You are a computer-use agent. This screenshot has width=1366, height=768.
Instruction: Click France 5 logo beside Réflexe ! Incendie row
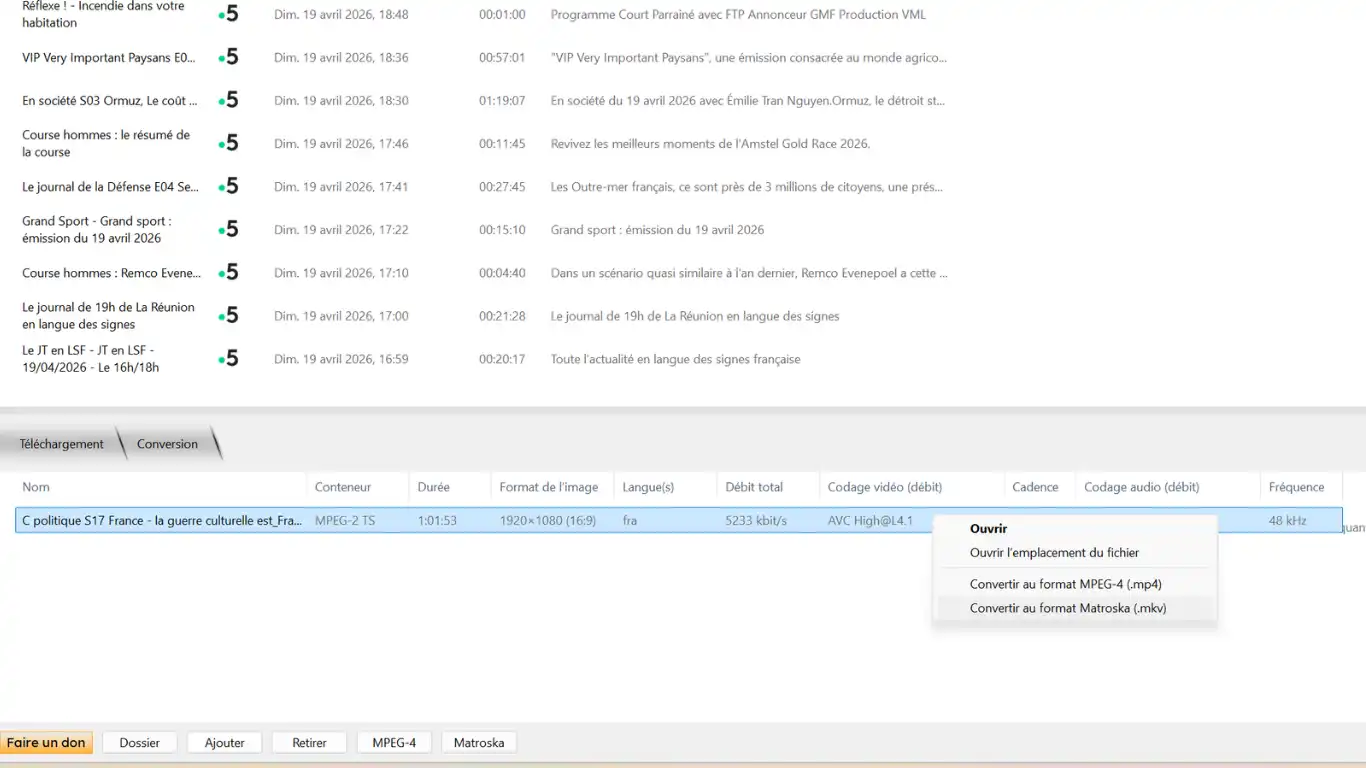(229, 15)
